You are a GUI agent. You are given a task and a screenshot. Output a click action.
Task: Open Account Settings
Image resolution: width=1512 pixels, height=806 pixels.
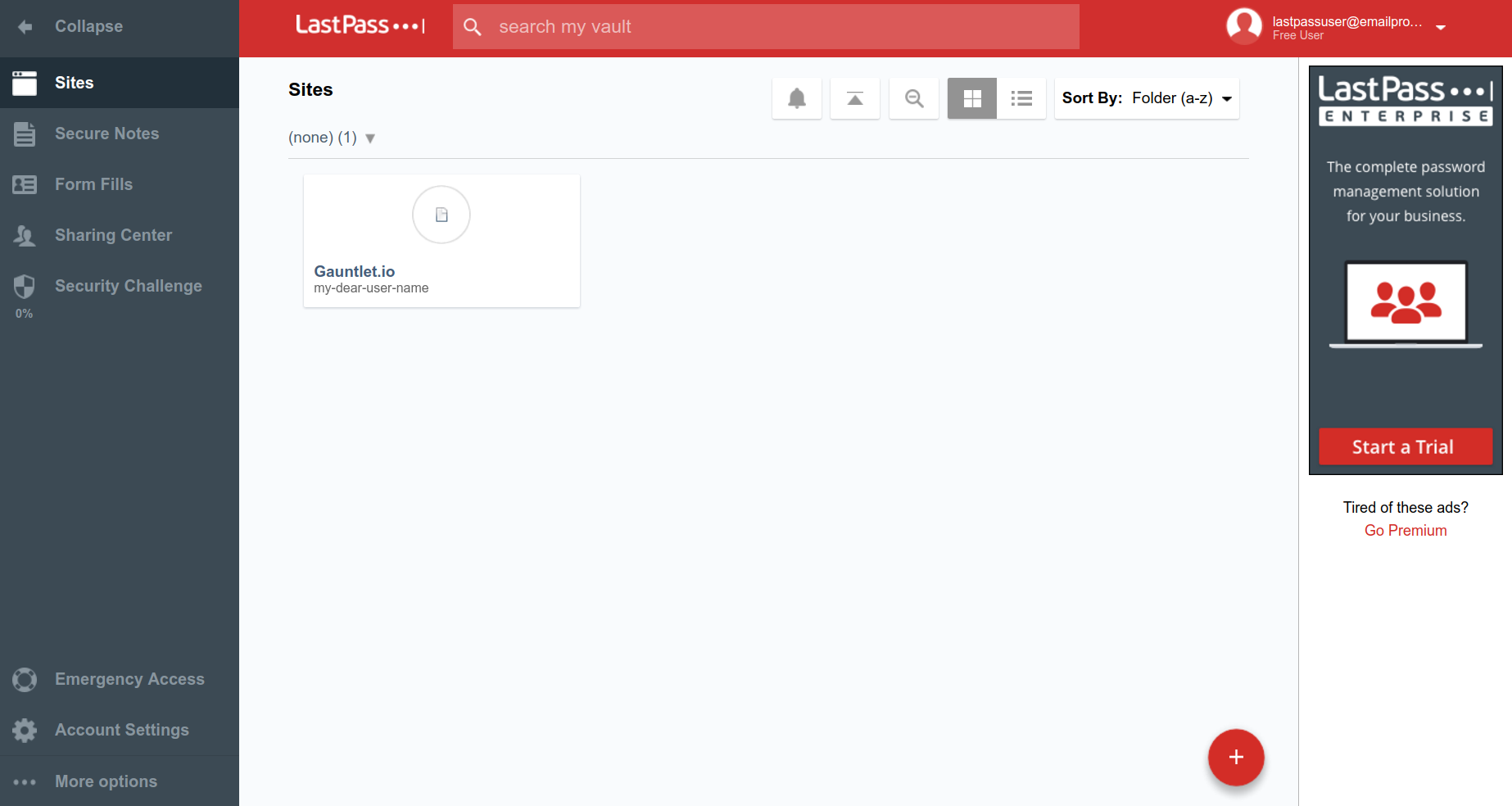pos(120,730)
